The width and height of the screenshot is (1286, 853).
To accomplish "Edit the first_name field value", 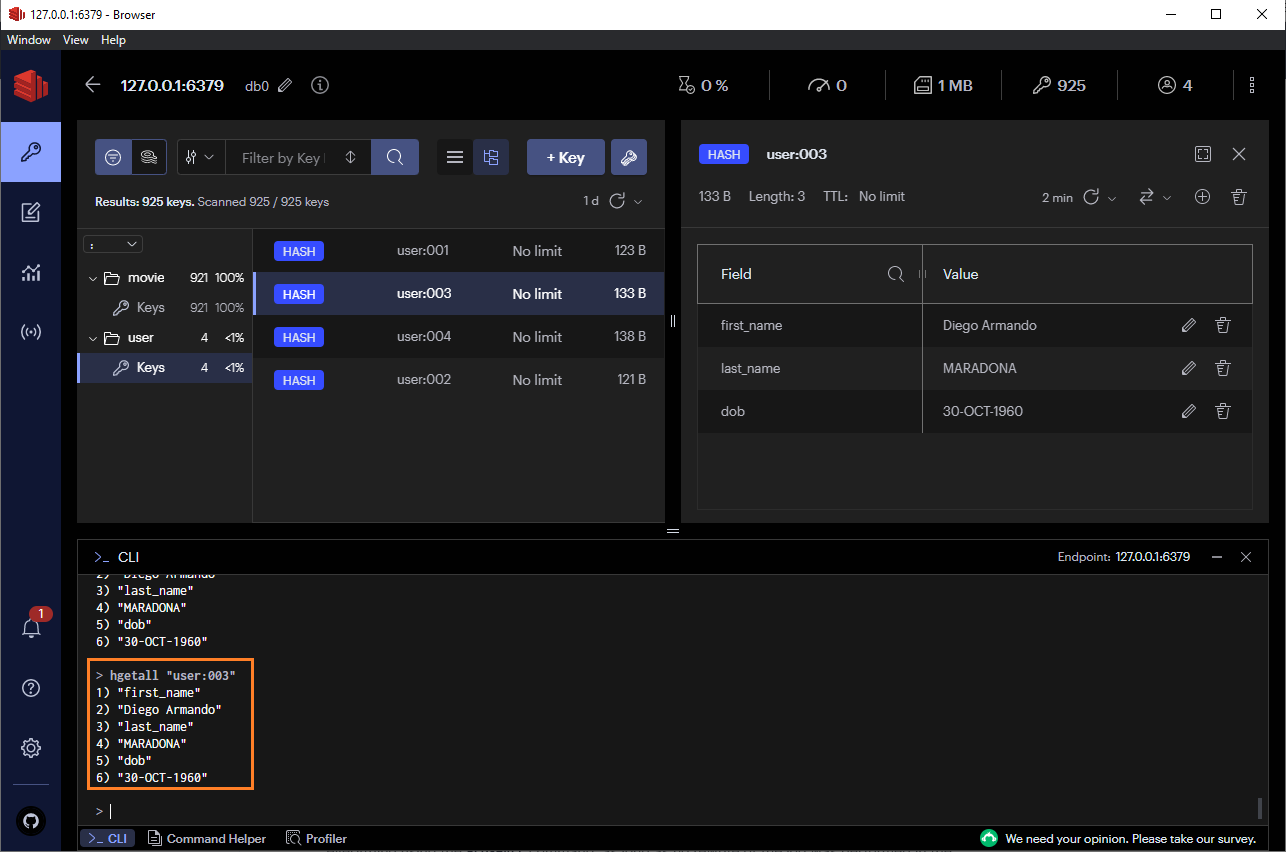I will (1188, 325).
